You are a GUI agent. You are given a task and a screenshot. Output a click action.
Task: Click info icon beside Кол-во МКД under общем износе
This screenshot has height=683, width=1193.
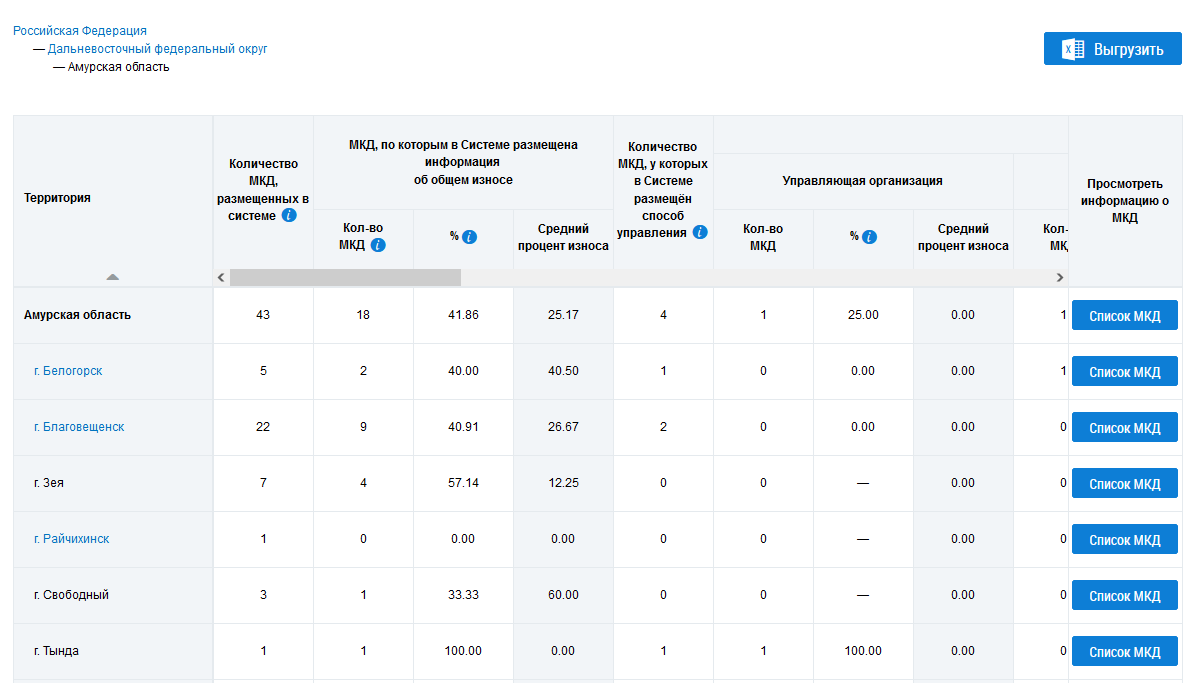(x=378, y=245)
